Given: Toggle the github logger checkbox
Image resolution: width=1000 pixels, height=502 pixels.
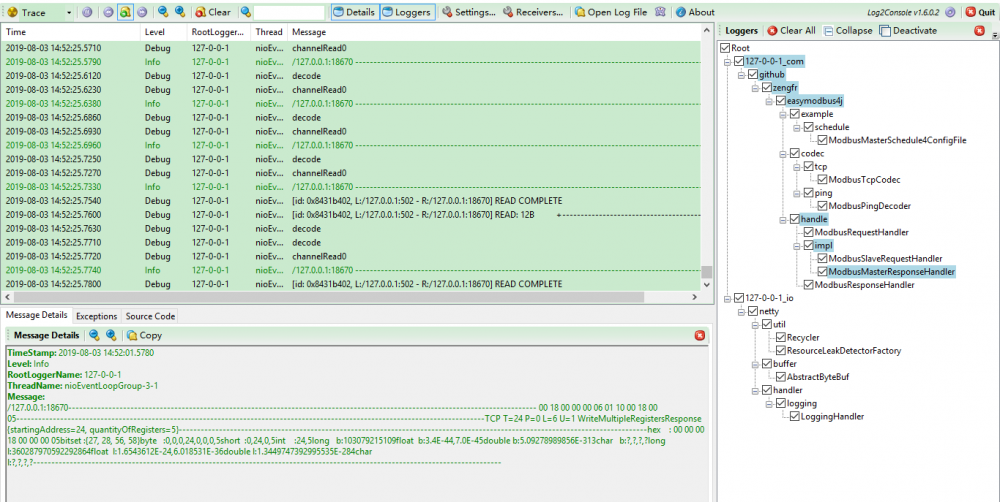Looking at the screenshot, I should (x=753, y=75).
